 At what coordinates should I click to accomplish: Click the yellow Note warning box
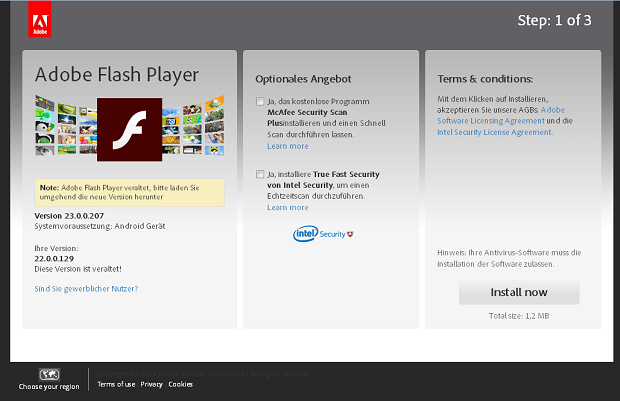tap(129, 192)
